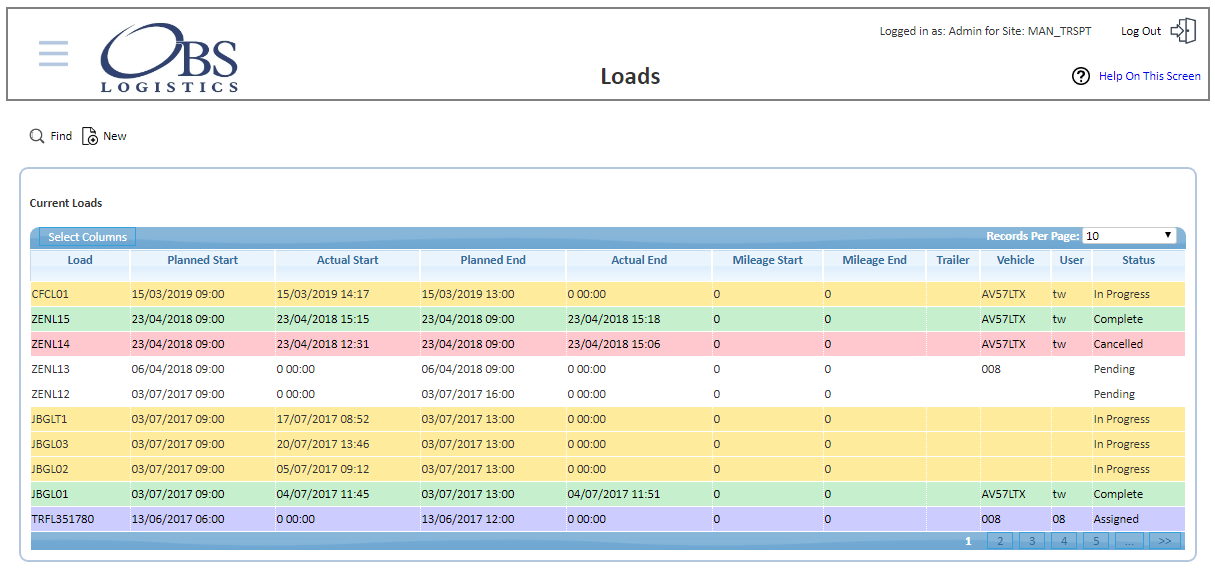
Task: Select load JBGL02
Action: (x=51, y=469)
